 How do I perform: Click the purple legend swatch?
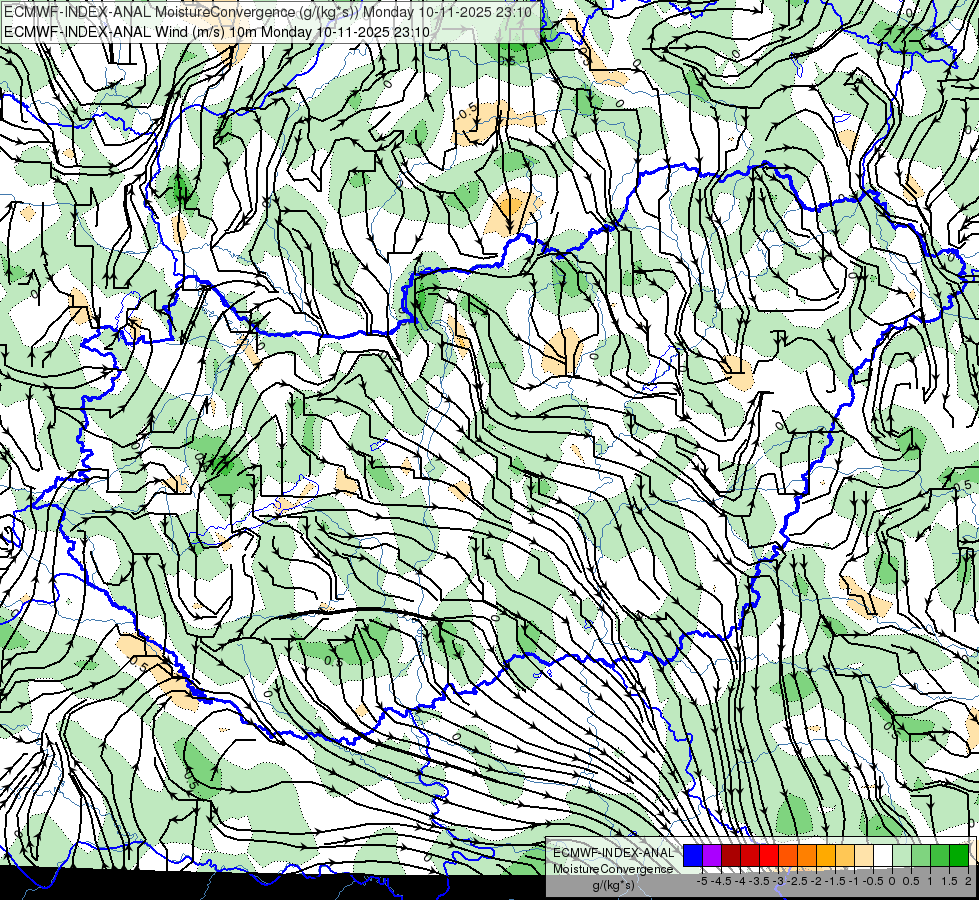pos(712,856)
